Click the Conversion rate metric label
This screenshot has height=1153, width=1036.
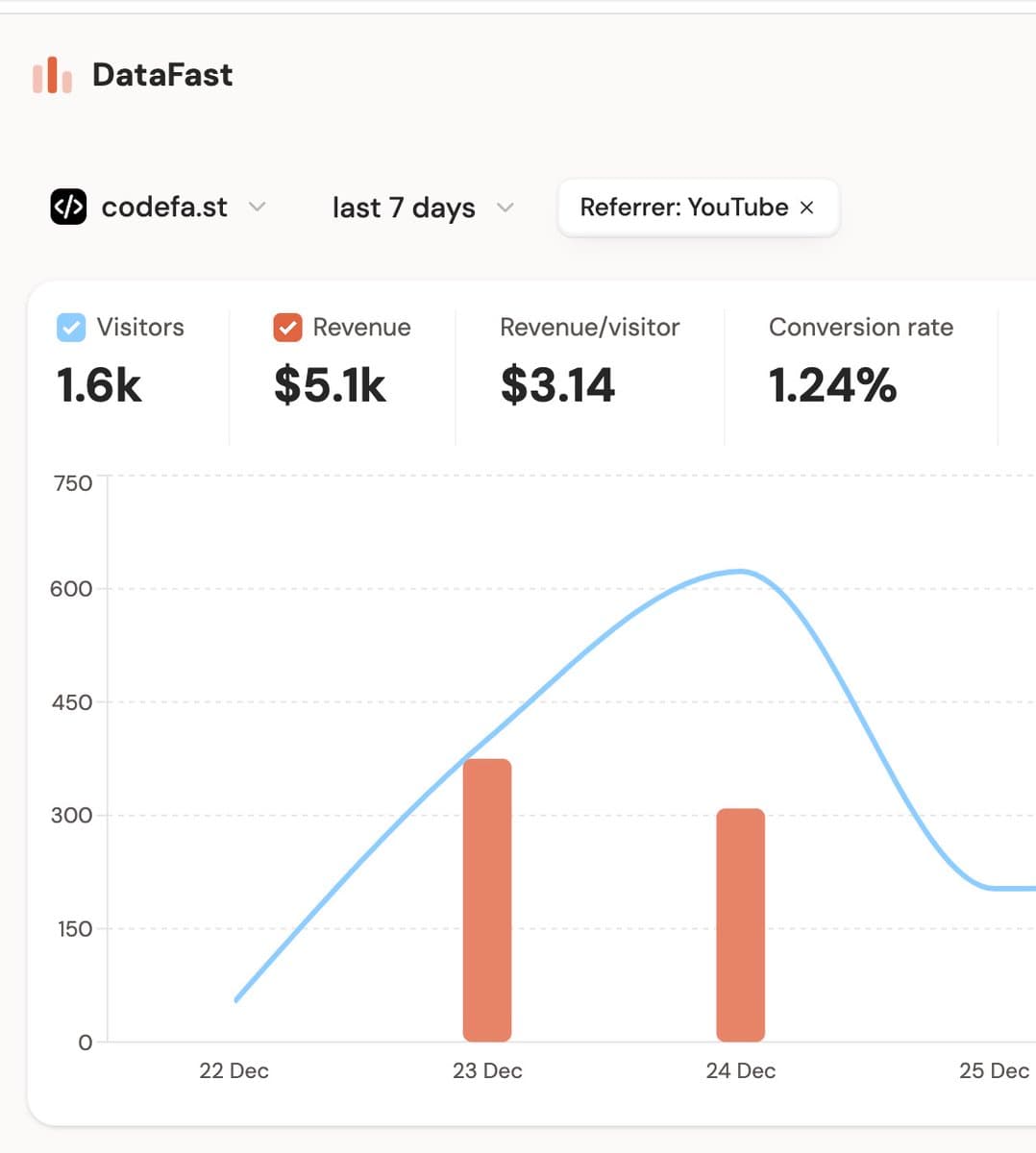click(861, 328)
